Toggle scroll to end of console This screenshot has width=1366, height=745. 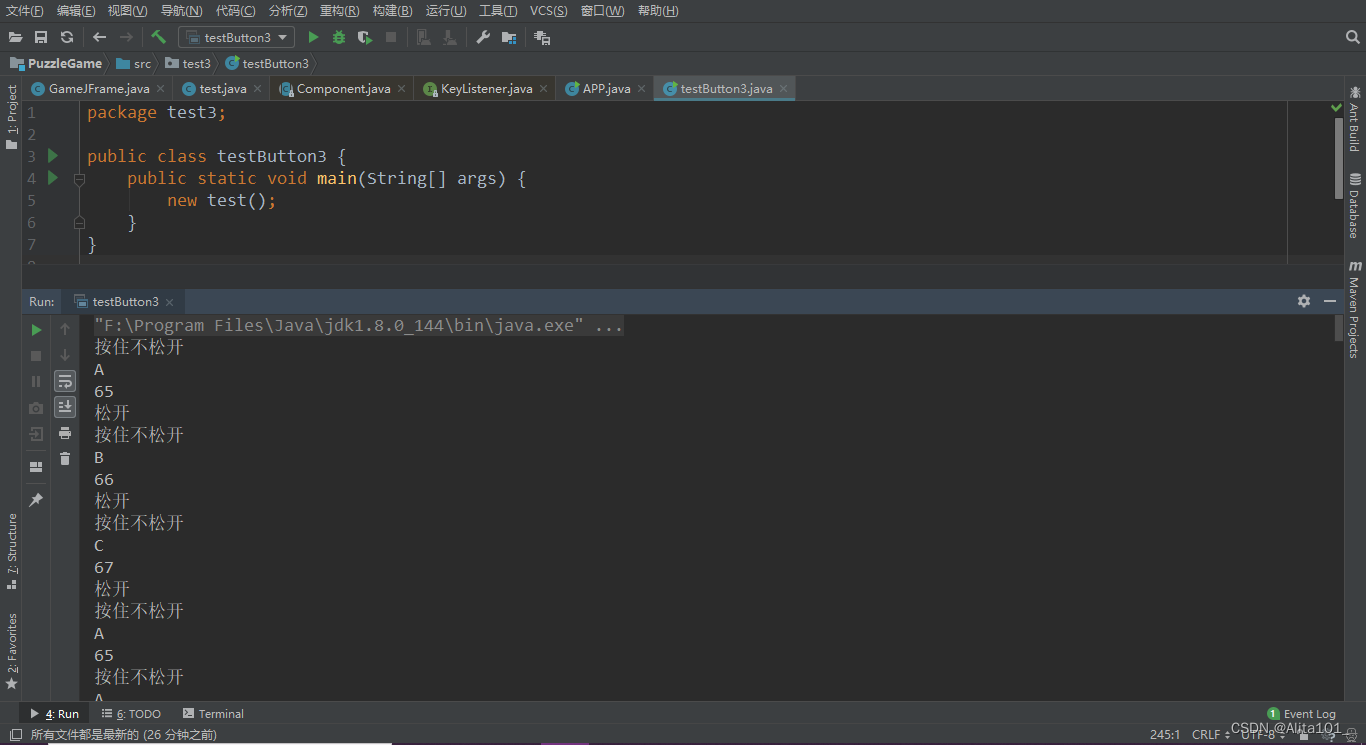tap(65, 407)
